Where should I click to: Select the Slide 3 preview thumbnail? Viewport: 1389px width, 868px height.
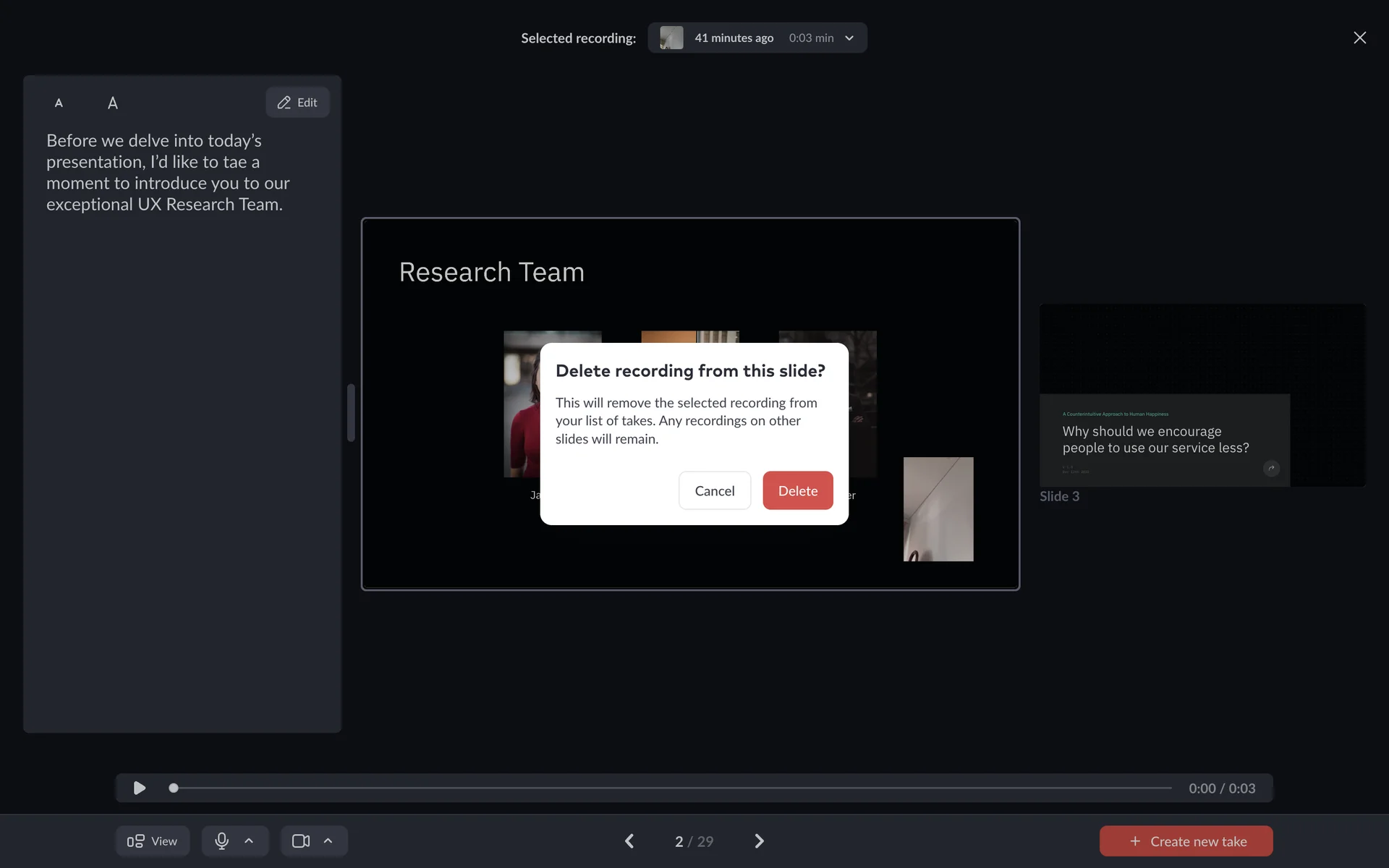[x=1202, y=395]
